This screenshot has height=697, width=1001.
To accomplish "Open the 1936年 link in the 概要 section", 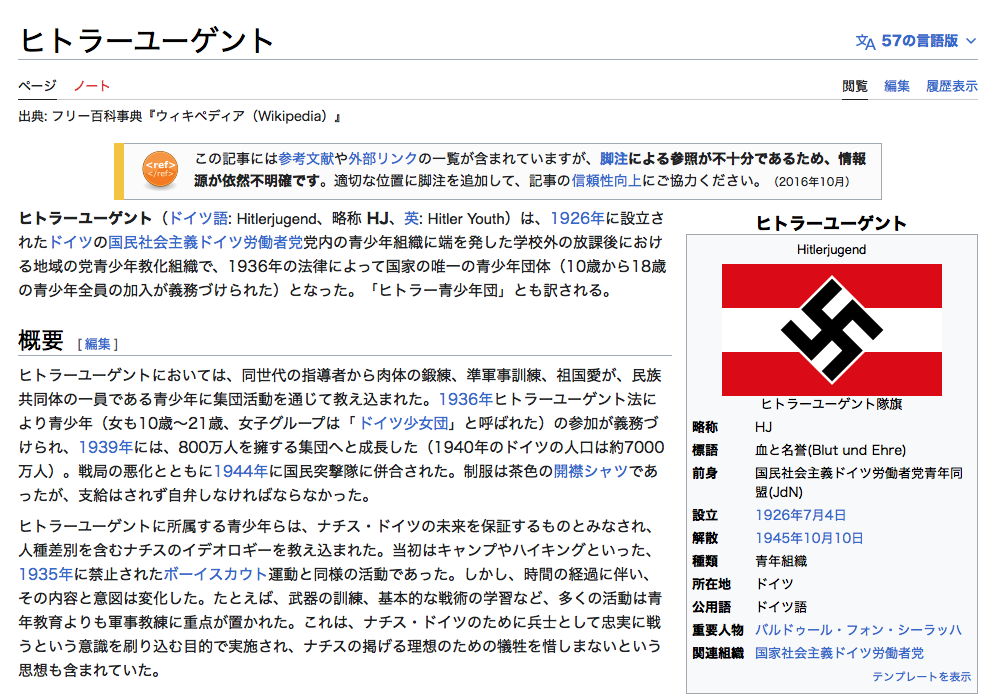I will click(x=466, y=400).
